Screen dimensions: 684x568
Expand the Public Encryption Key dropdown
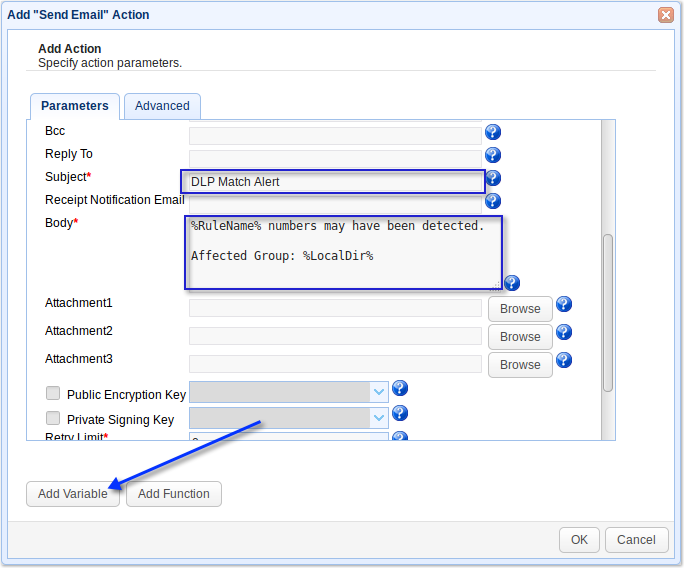point(378,392)
